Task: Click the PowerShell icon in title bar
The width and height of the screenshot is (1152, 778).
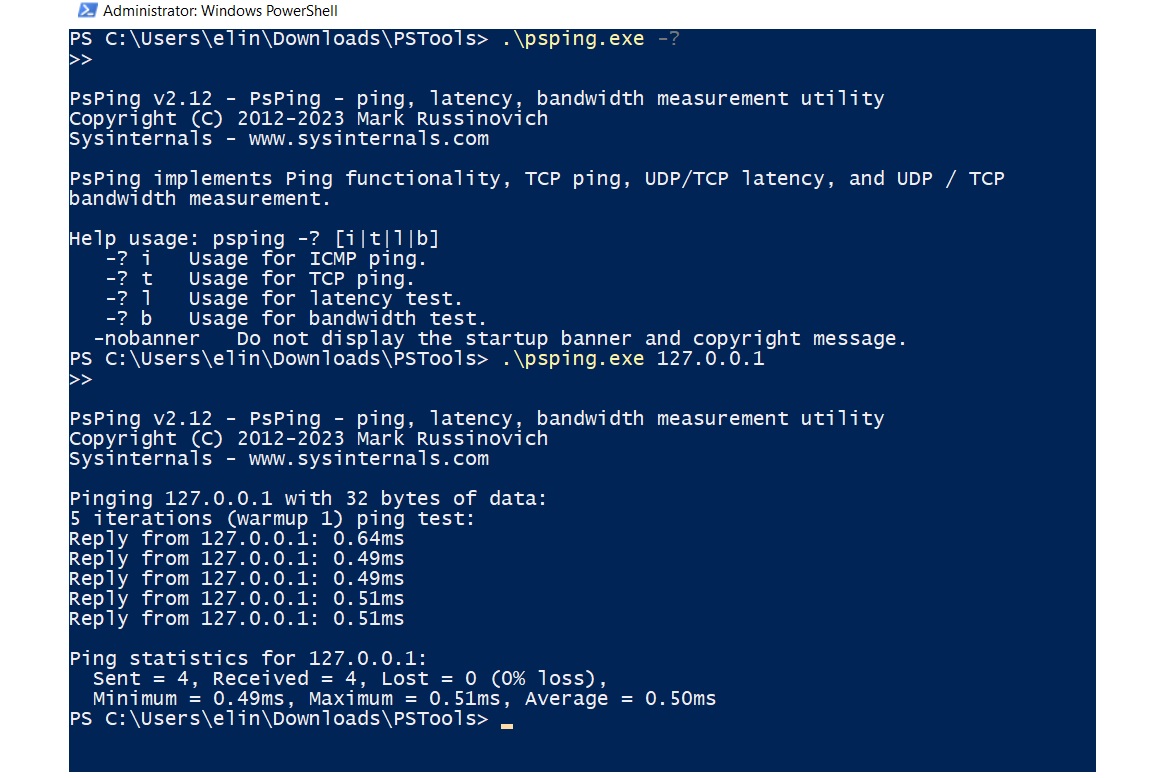Action: click(87, 10)
